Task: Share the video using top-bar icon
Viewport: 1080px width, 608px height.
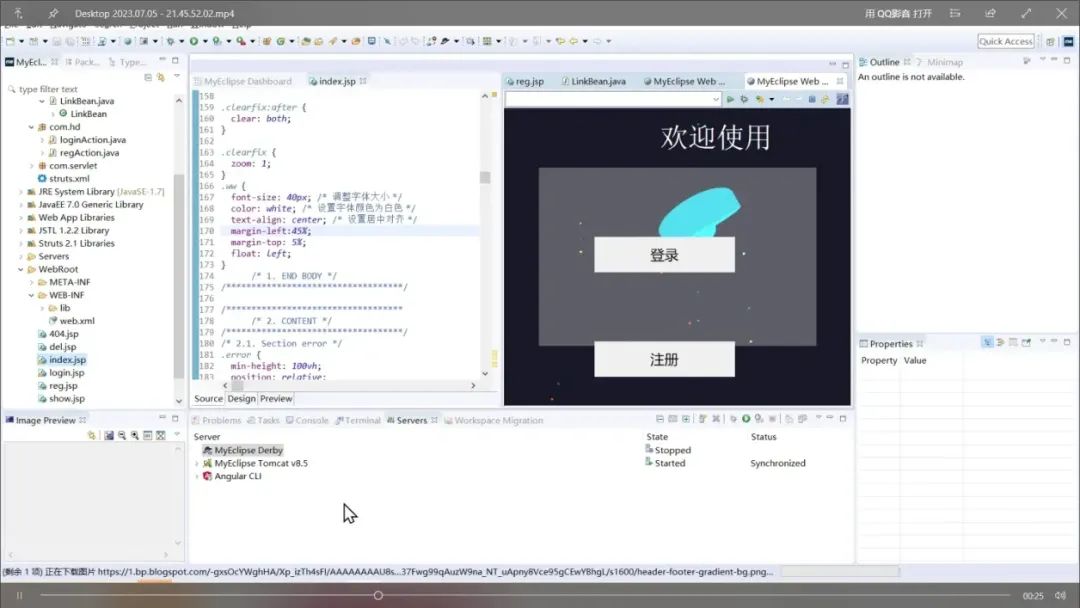Action: (990, 13)
